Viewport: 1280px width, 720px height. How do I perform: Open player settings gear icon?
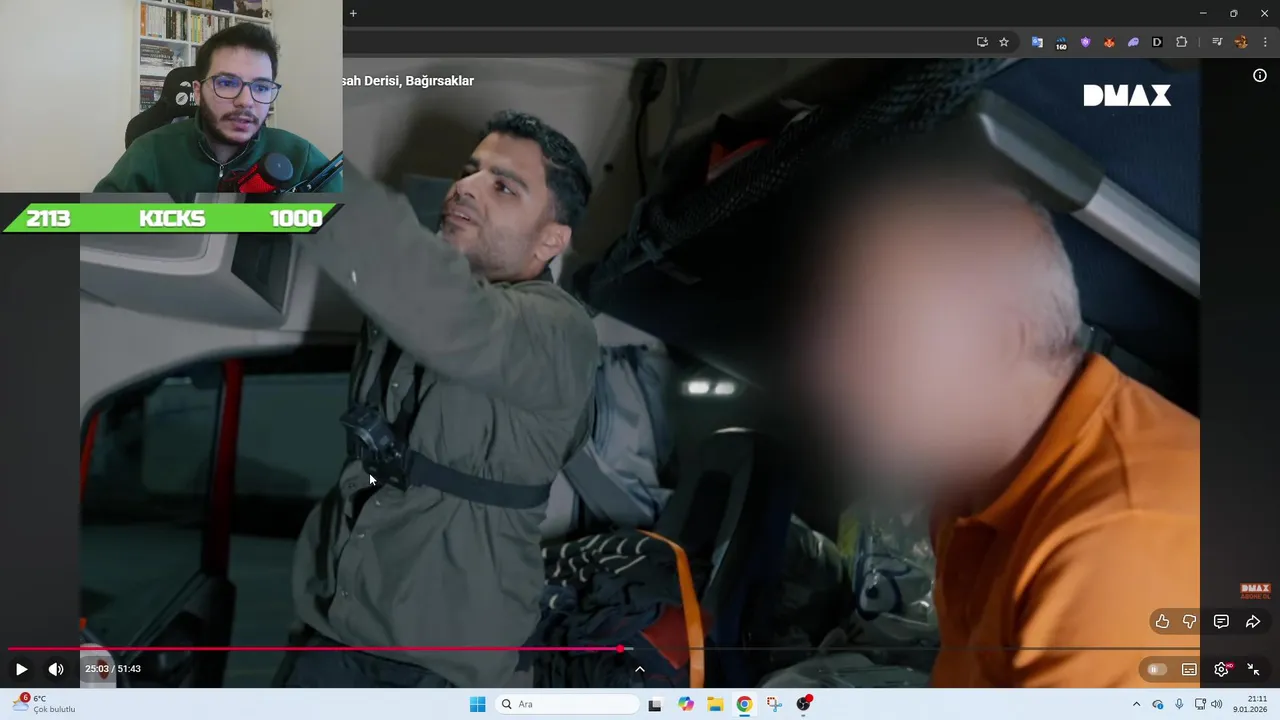point(1221,669)
